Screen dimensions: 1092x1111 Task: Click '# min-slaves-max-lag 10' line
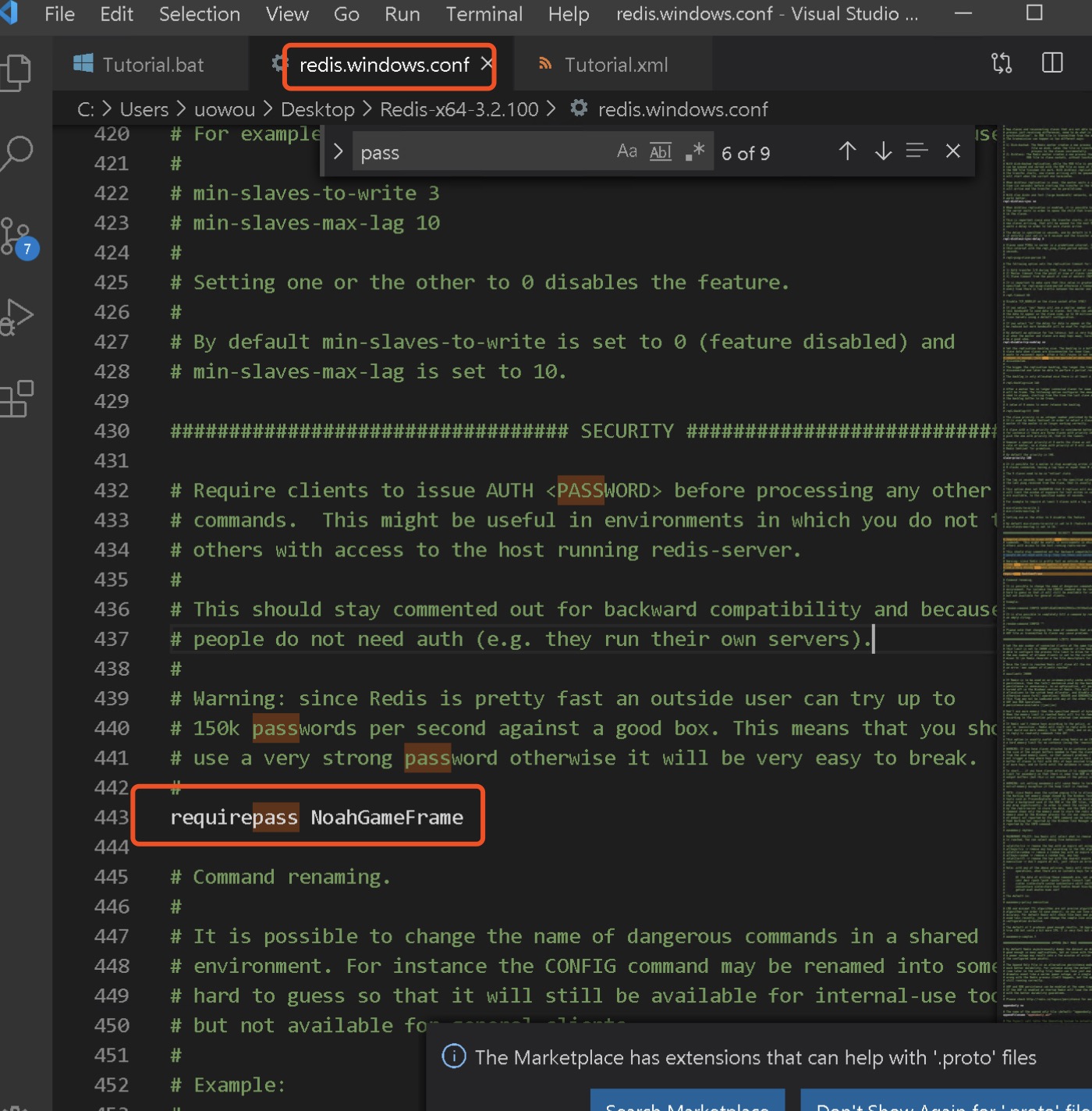point(305,222)
